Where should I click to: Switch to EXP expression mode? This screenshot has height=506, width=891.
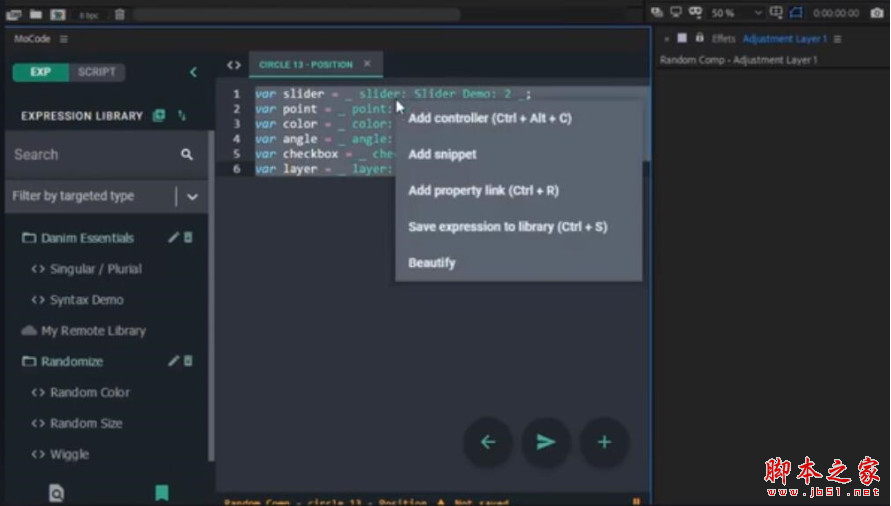[40, 72]
